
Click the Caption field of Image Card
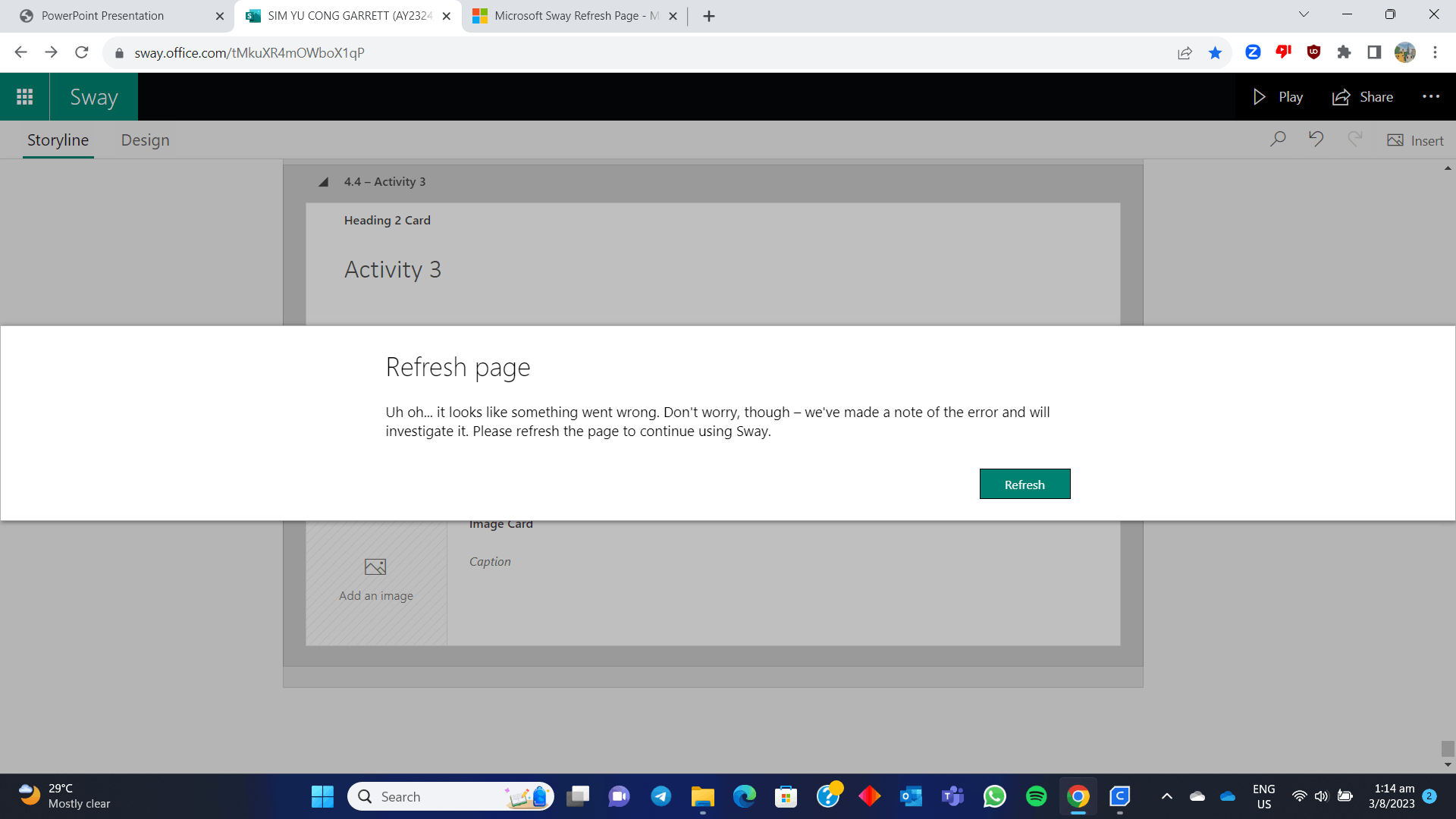click(x=490, y=561)
